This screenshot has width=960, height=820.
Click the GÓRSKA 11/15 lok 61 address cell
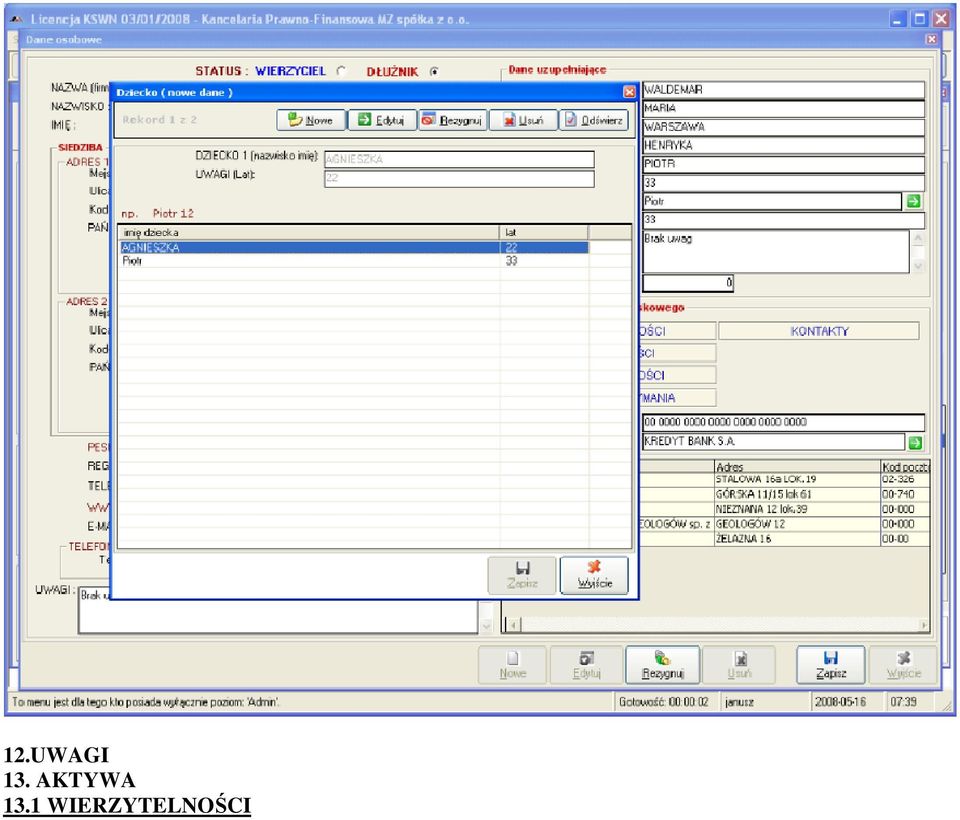797,494
